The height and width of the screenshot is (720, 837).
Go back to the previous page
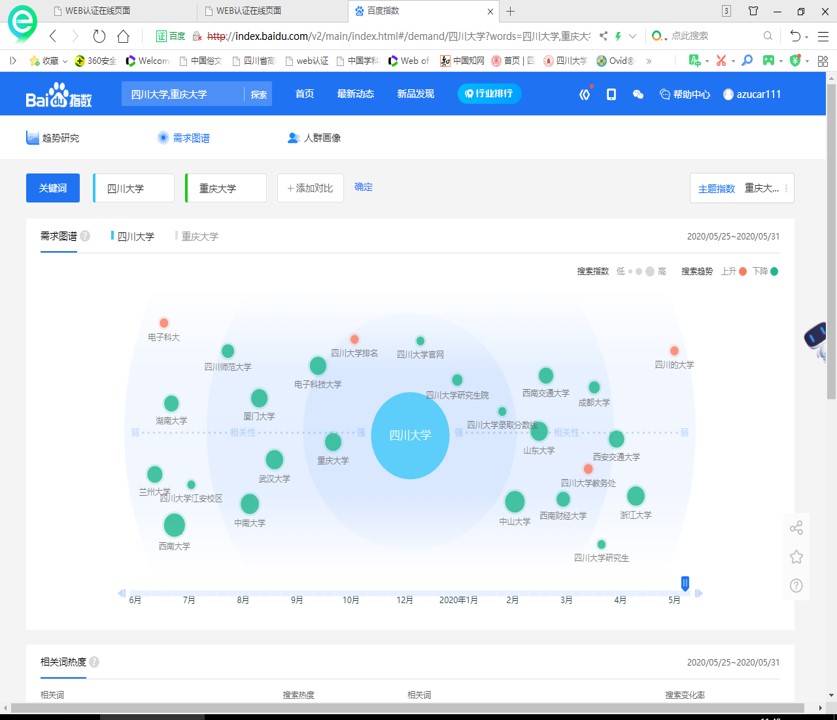tap(53, 36)
